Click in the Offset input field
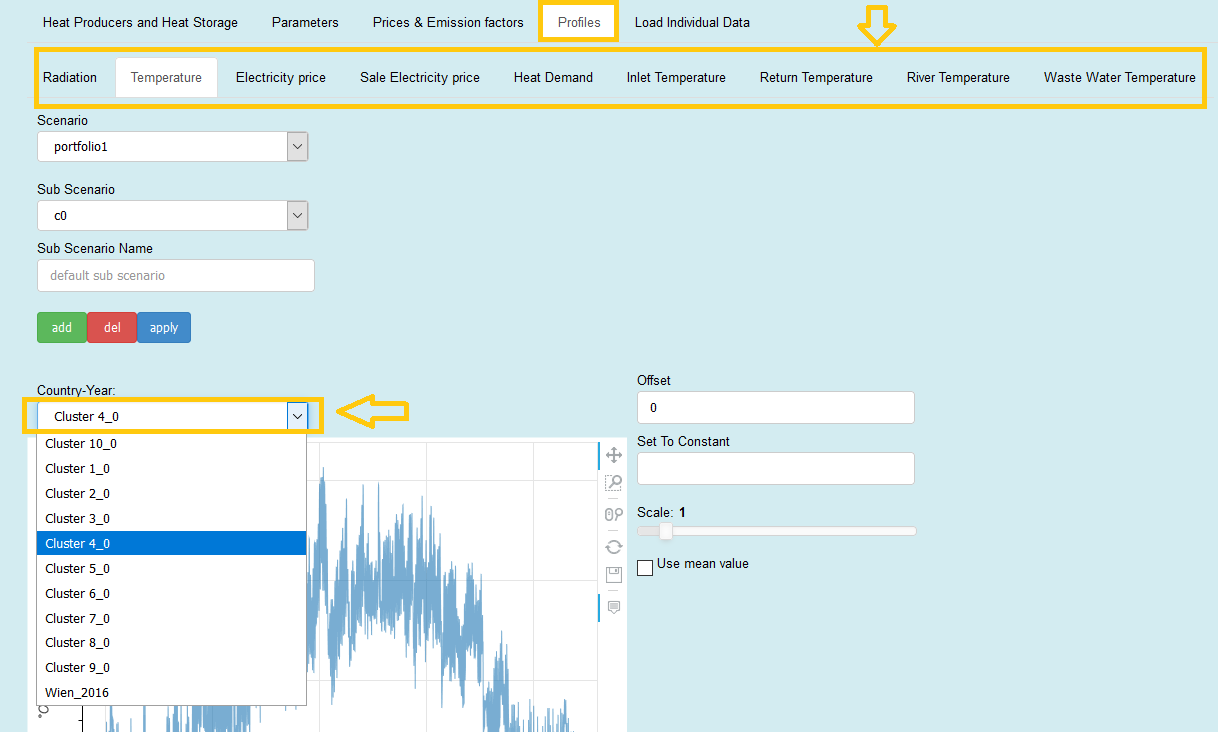The image size is (1218, 732). (x=776, y=408)
